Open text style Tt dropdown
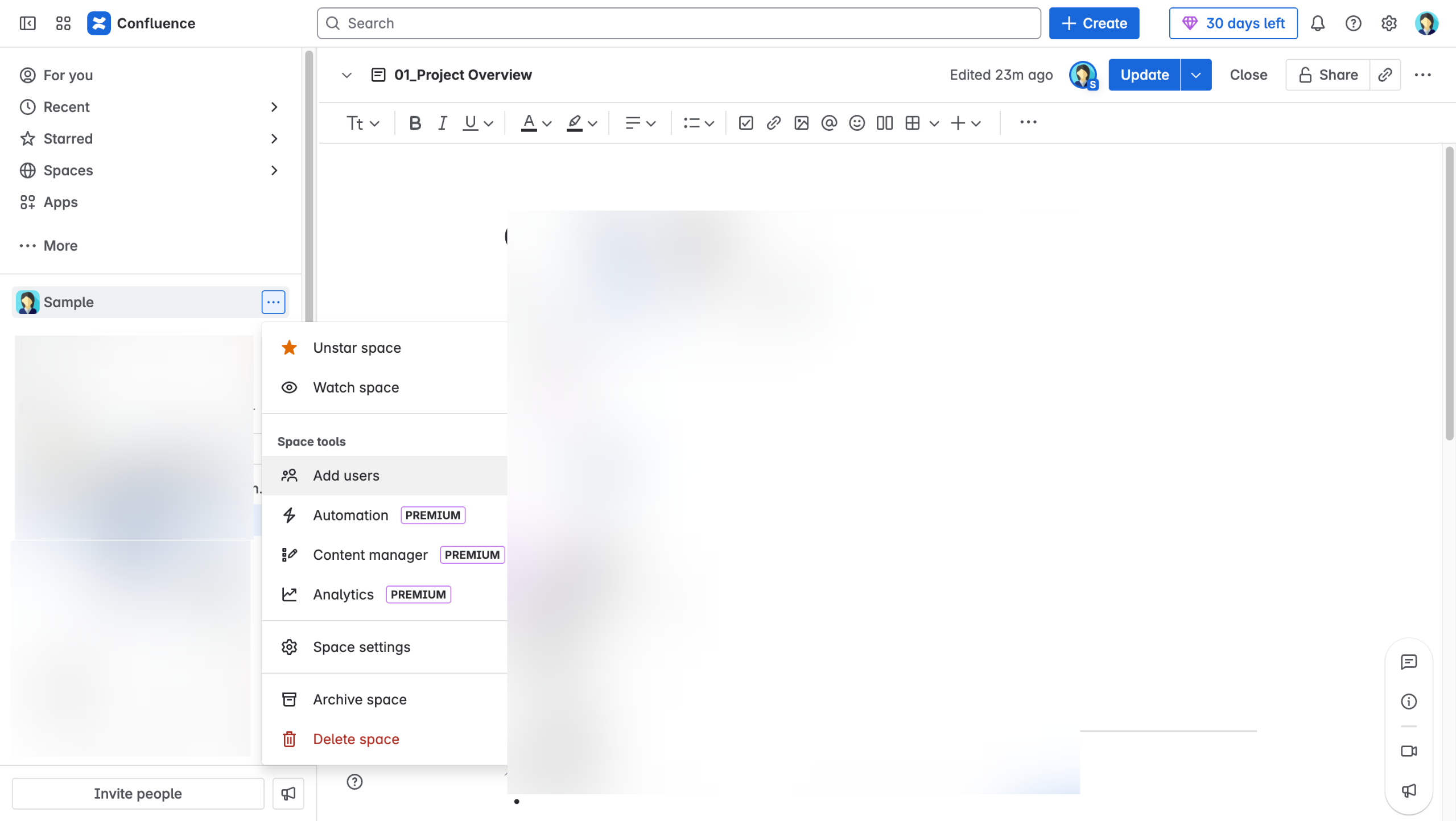This screenshot has height=821, width=1456. (362, 123)
